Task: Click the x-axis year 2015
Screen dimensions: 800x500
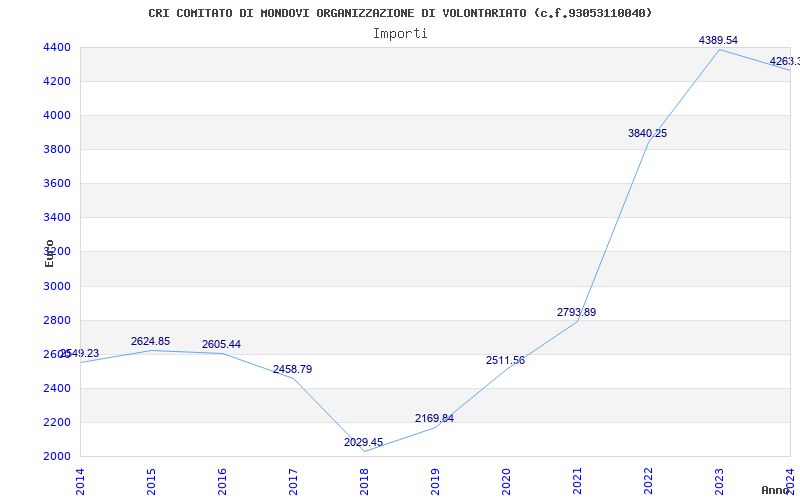Action: 151,482
